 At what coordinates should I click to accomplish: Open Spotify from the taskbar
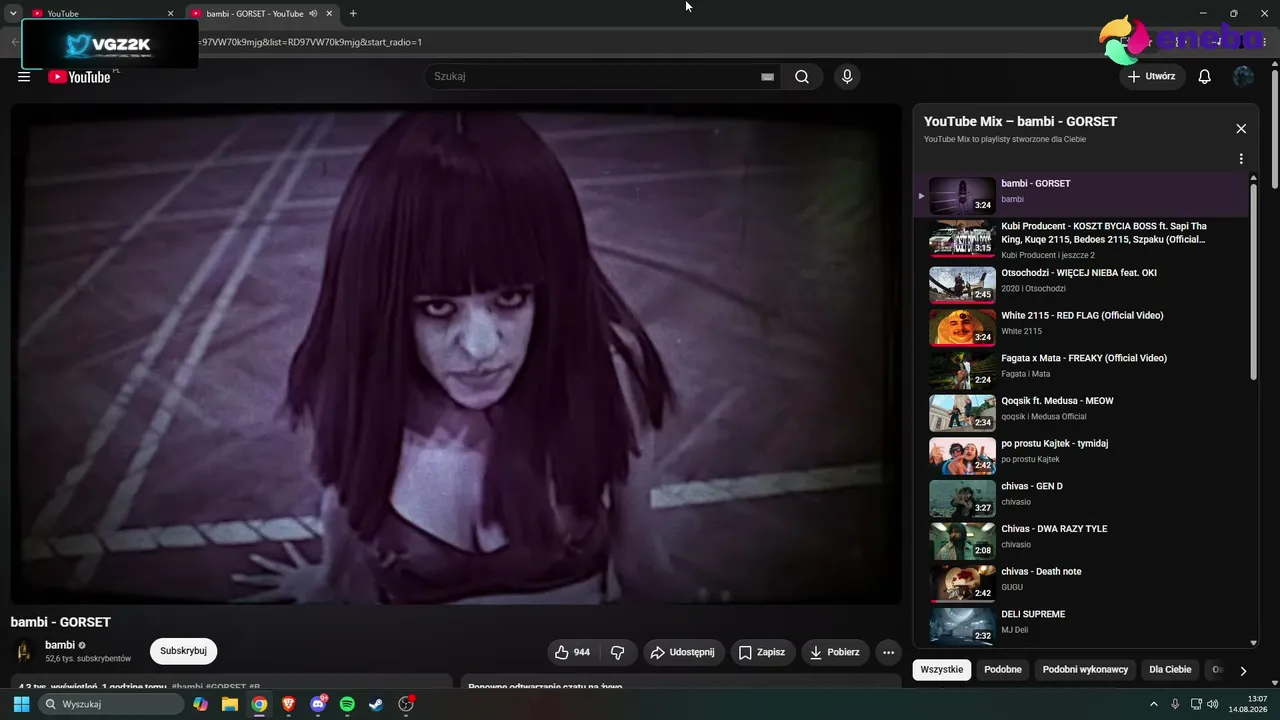[x=347, y=704]
